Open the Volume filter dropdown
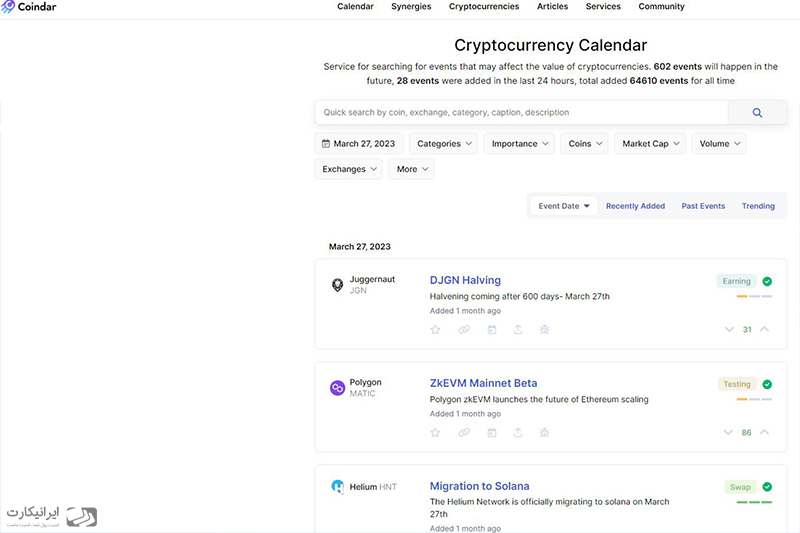 click(x=719, y=144)
